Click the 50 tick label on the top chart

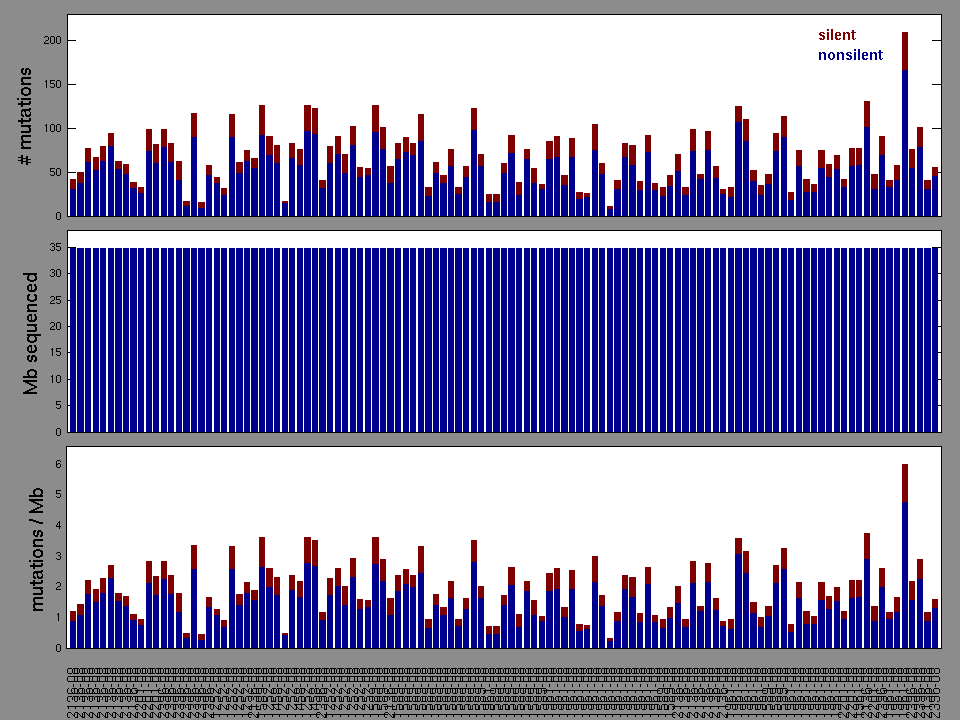54,172
